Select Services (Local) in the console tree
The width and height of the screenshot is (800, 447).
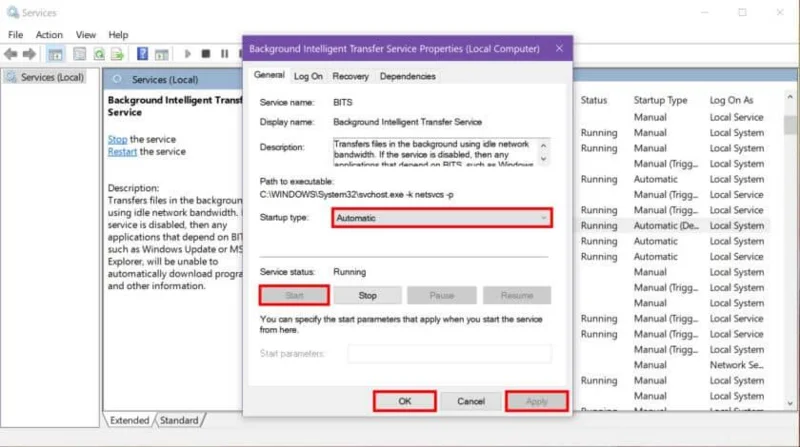[52, 77]
